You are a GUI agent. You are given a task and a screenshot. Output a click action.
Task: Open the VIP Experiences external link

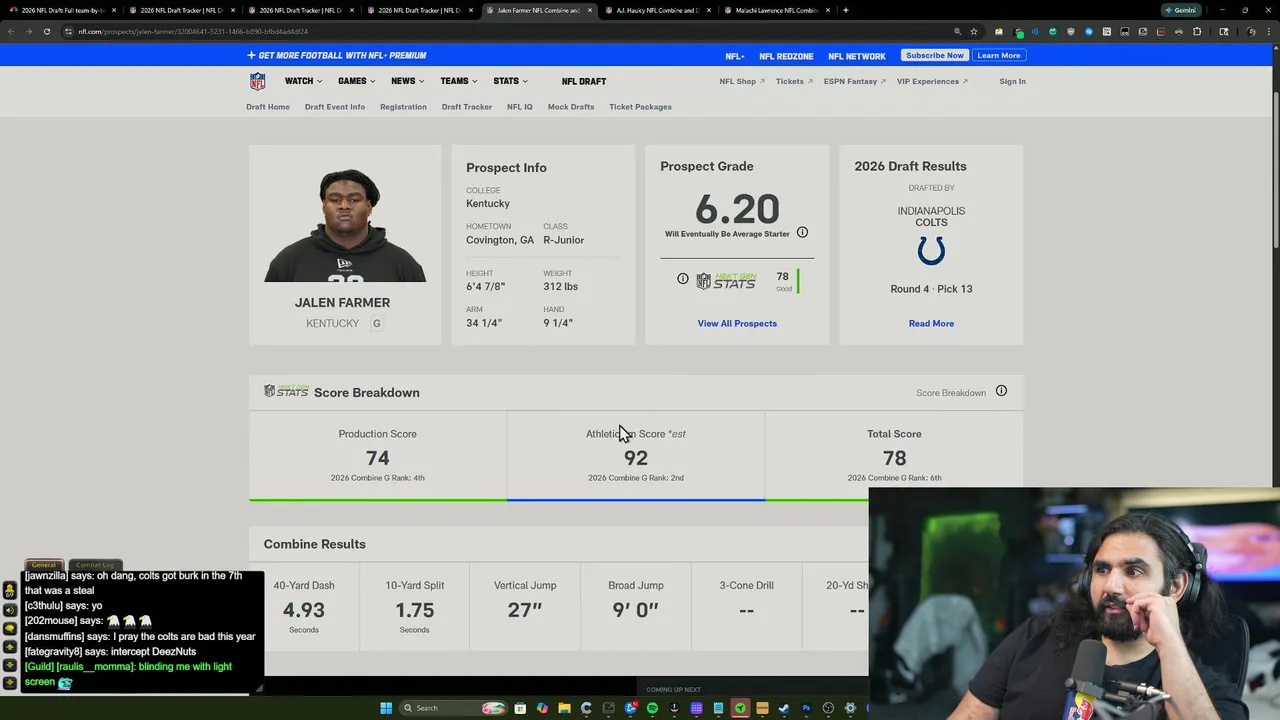[932, 81]
